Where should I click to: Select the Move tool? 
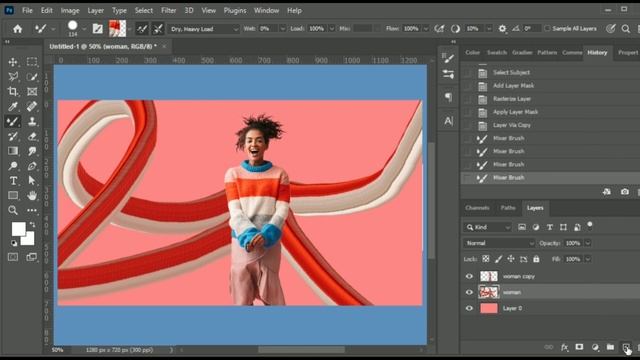click(13, 62)
